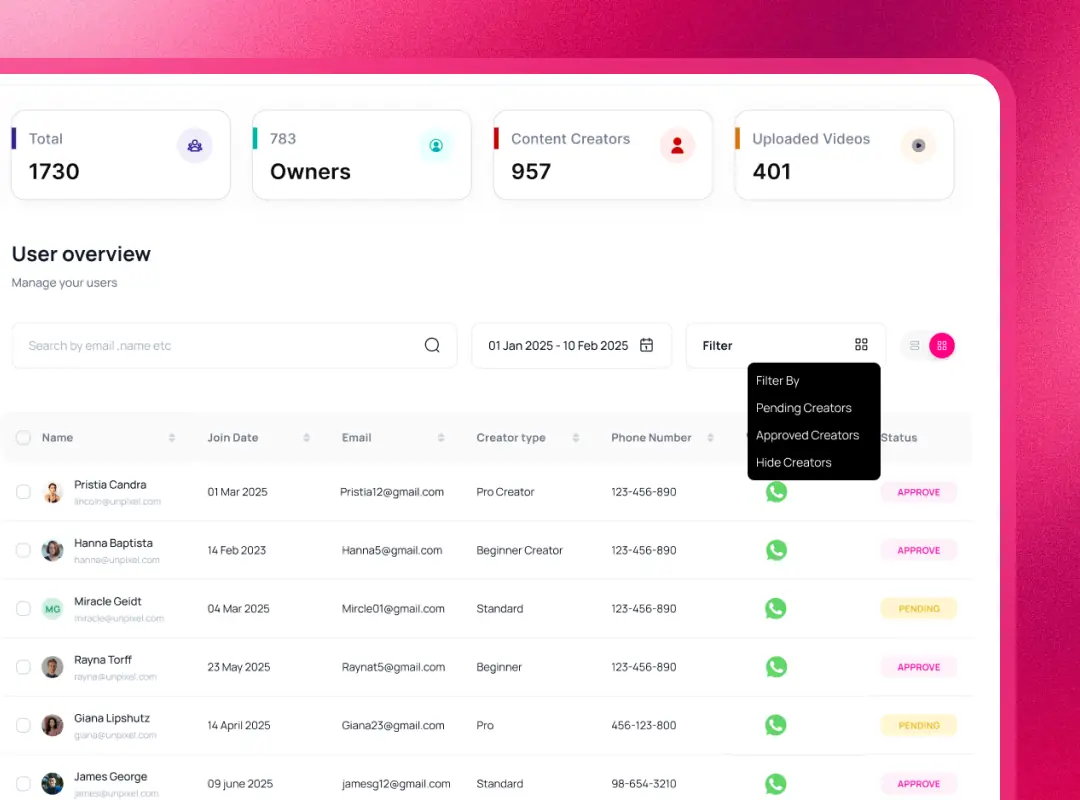This screenshot has width=1080, height=800.
Task: Click the name Giana Lipshutz
Action: pyautogui.click(x=112, y=718)
